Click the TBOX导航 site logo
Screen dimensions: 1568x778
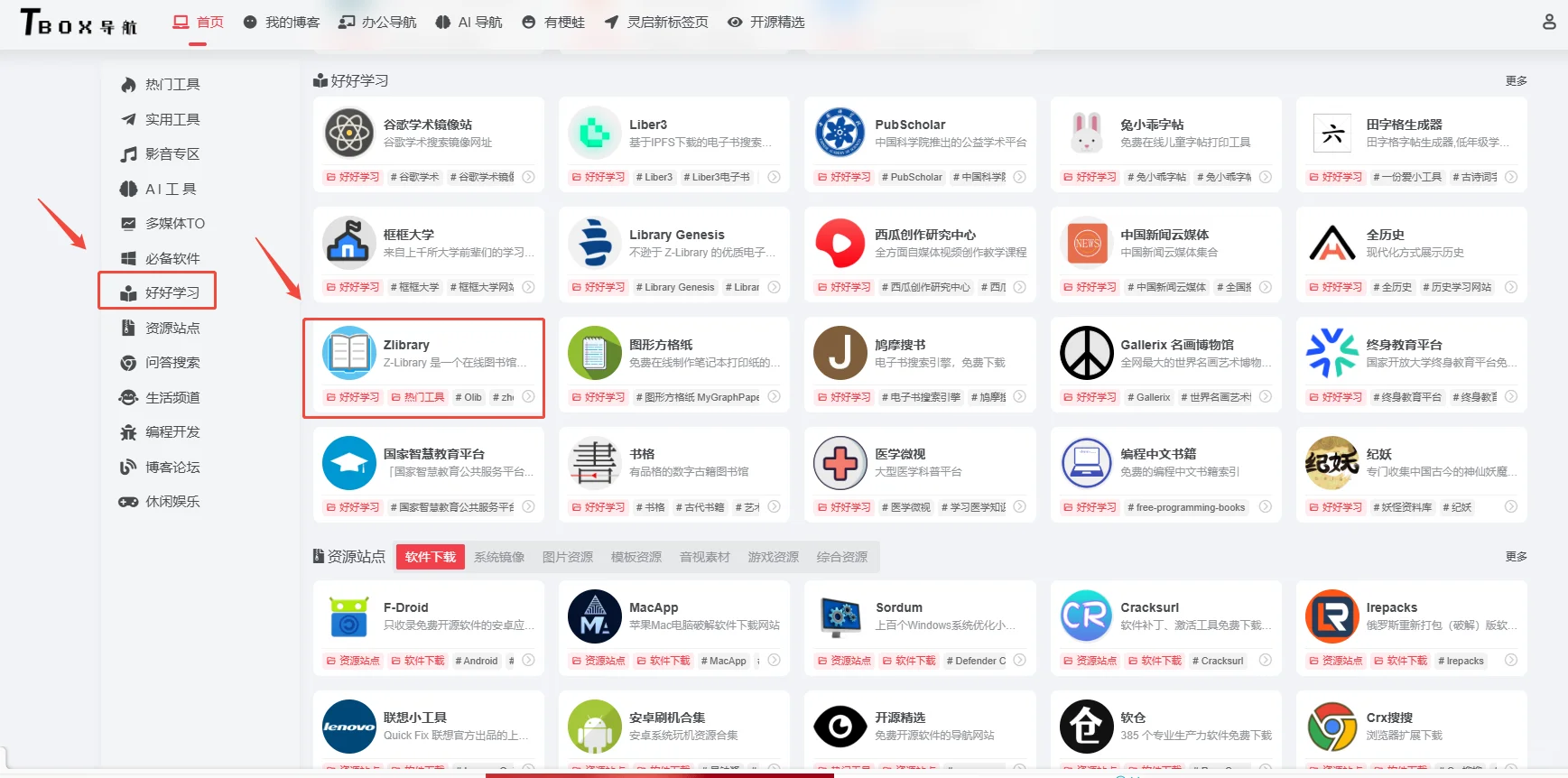79,23
